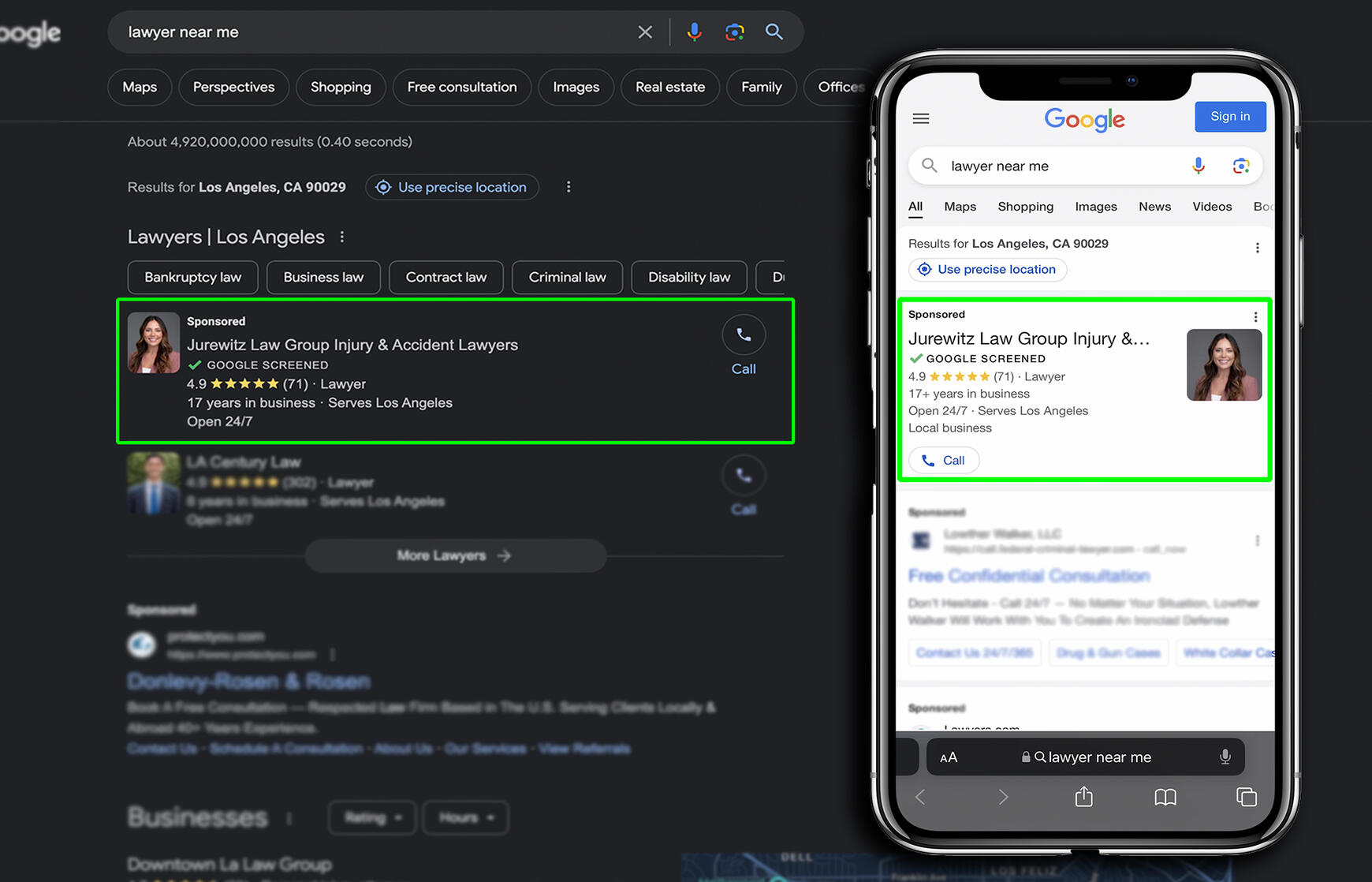Open options menu beside desktop precise location
1372x882 pixels.
pos(569,187)
